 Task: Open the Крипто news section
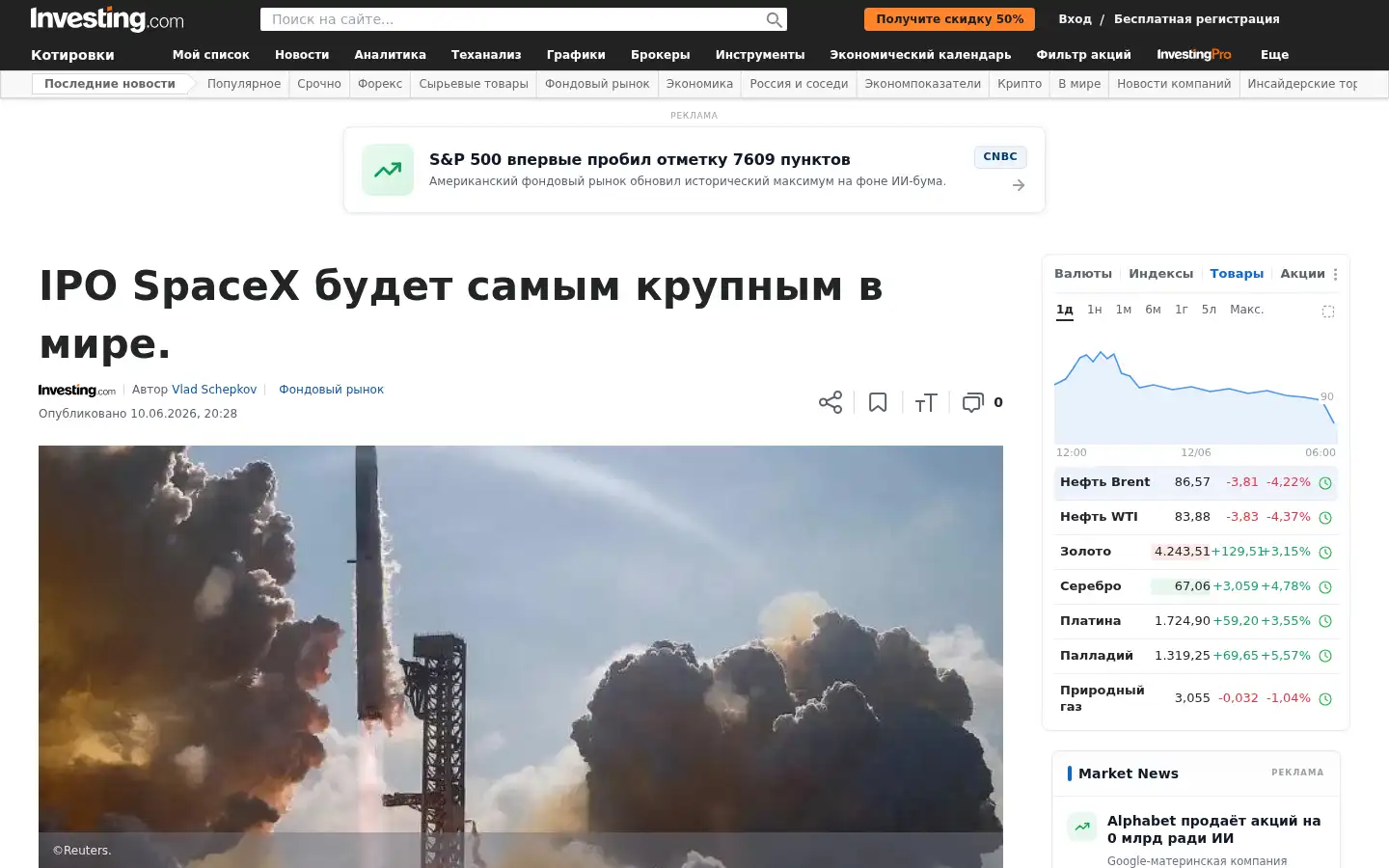pos(1020,84)
